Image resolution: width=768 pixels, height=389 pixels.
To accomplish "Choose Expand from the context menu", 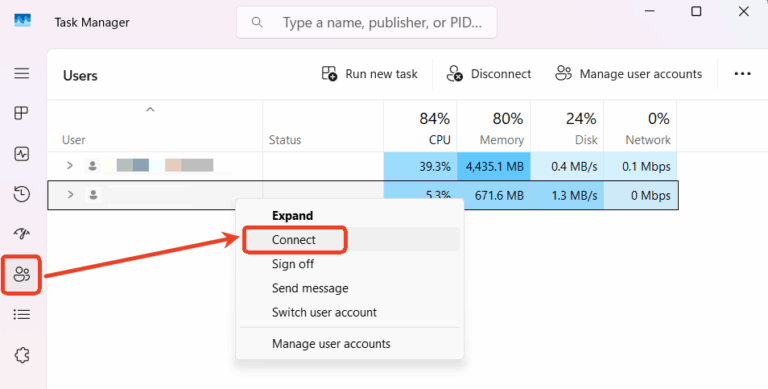I will coord(350,216).
